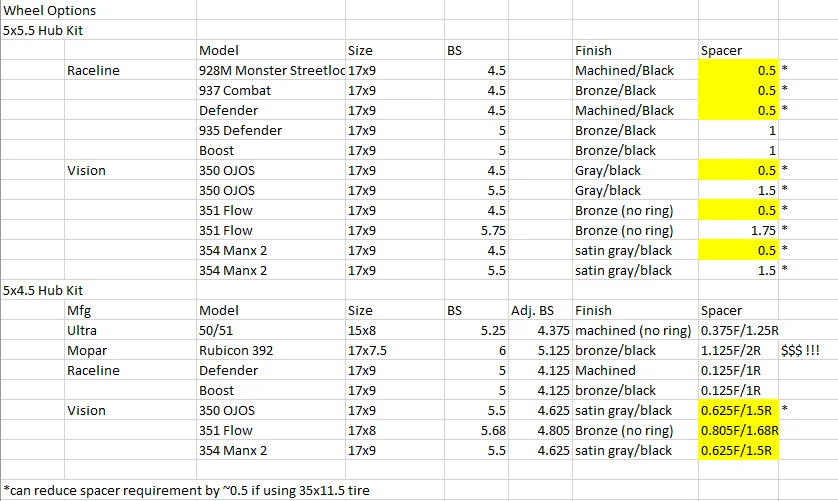
Task: Select the 5.75 backspacing cell for 351 Flow
Action: [x=476, y=230]
